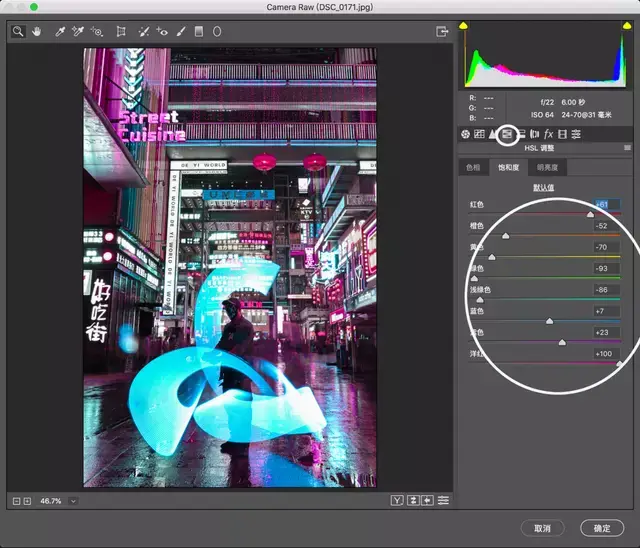Open the Presets panel icon
Screen dimensions: 640x548
pos(576,134)
